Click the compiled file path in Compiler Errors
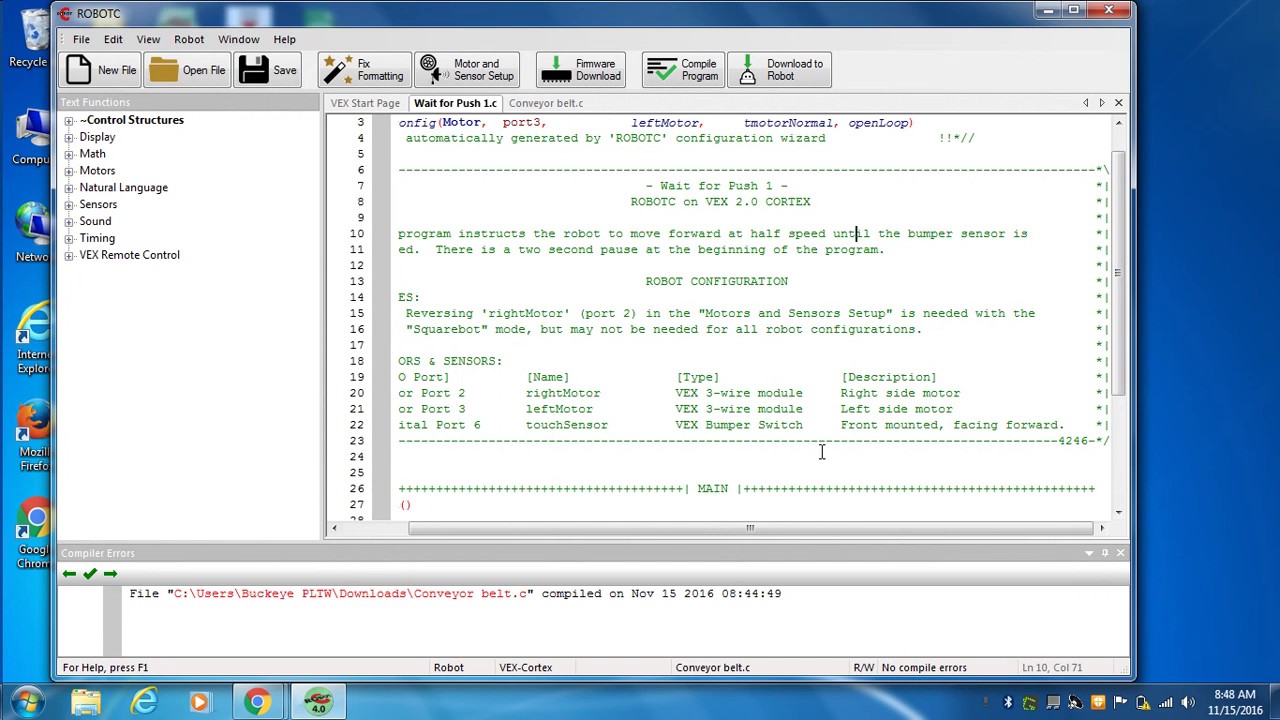 click(350, 594)
